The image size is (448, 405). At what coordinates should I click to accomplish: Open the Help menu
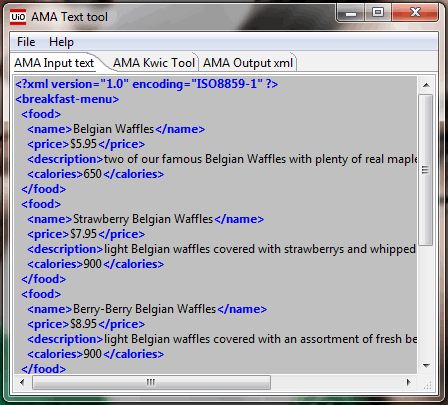click(x=61, y=42)
